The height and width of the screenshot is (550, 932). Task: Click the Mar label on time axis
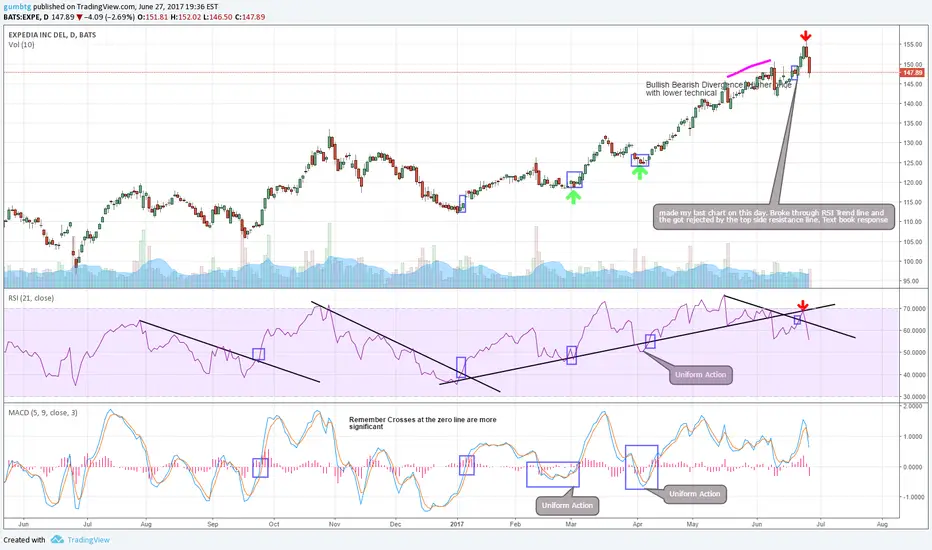pos(571,524)
